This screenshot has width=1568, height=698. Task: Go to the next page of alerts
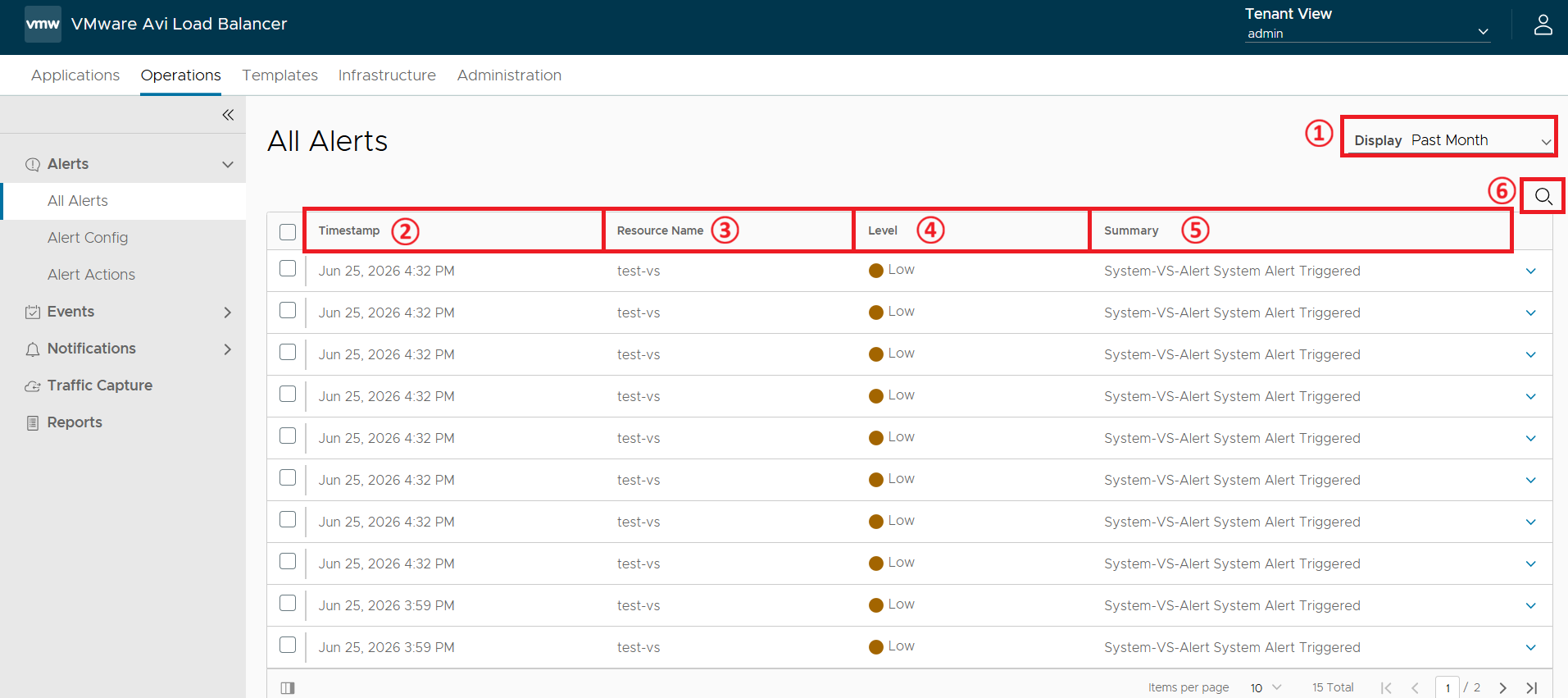point(1502,687)
